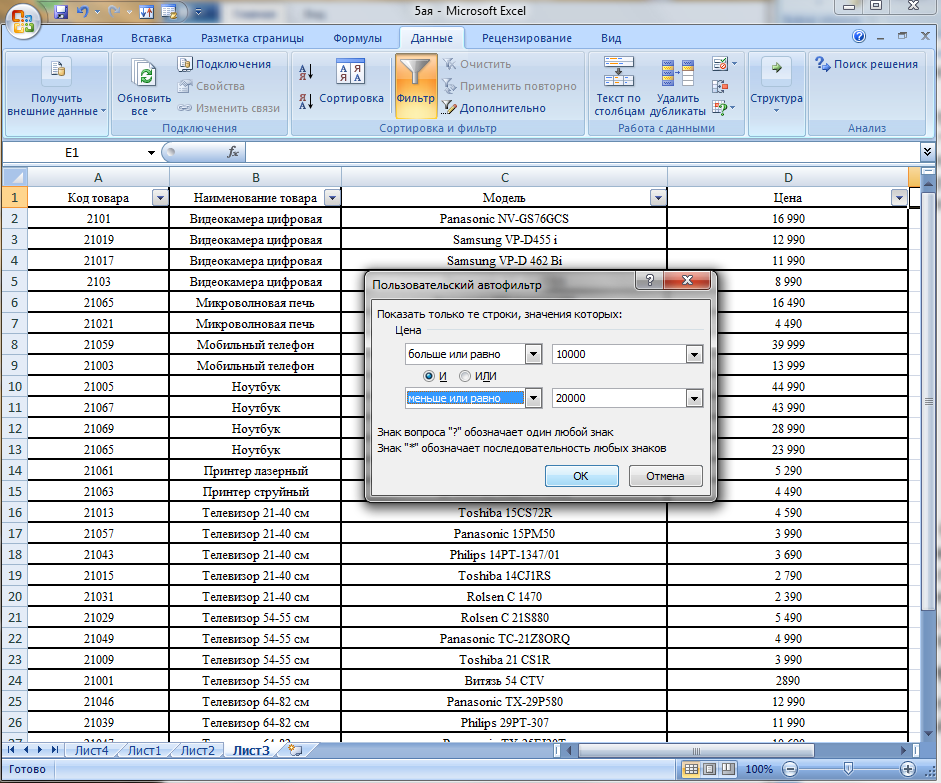The image size is (941, 783).
Task: Select column C header
Action: (504, 177)
